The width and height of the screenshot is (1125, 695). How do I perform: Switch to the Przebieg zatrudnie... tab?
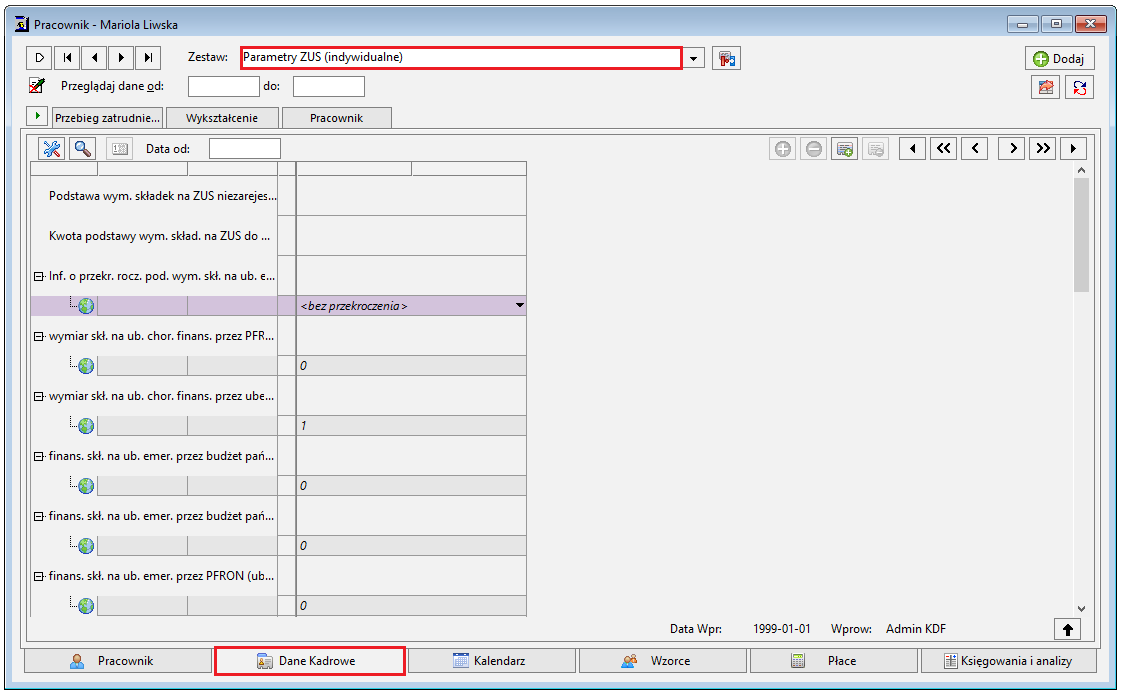[108, 118]
